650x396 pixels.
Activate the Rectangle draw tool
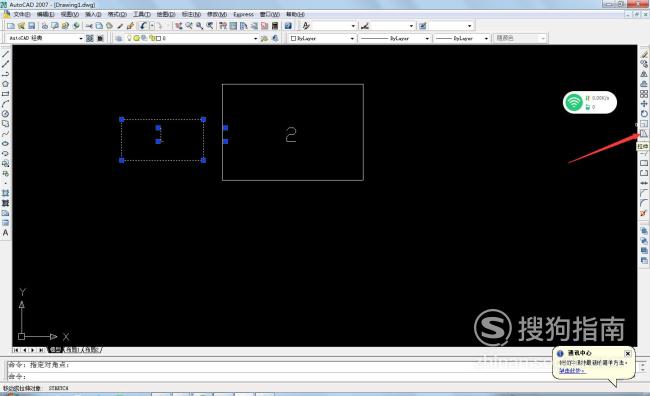coord(5,94)
